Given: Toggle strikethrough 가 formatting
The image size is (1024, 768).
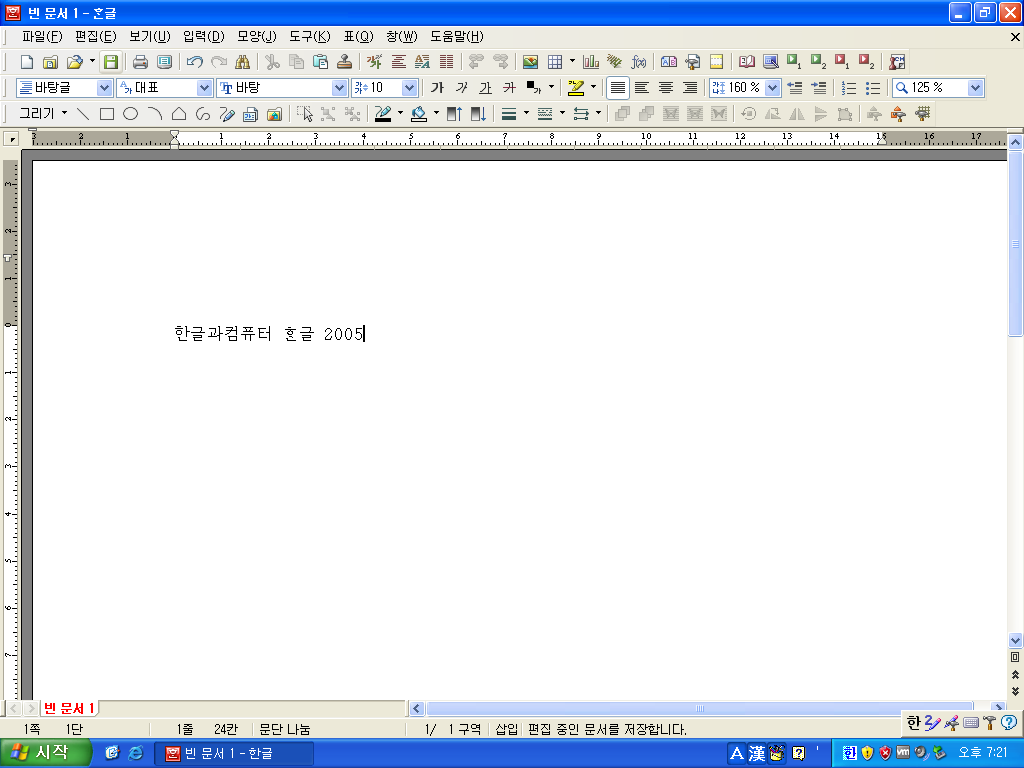Looking at the screenshot, I should (509, 88).
